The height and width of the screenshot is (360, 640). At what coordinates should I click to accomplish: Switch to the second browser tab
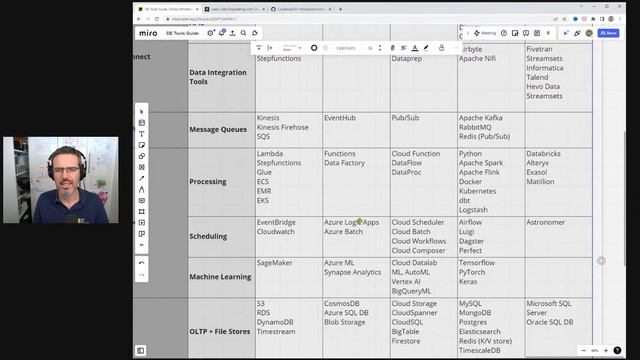pyautogui.click(x=234, y=9)
